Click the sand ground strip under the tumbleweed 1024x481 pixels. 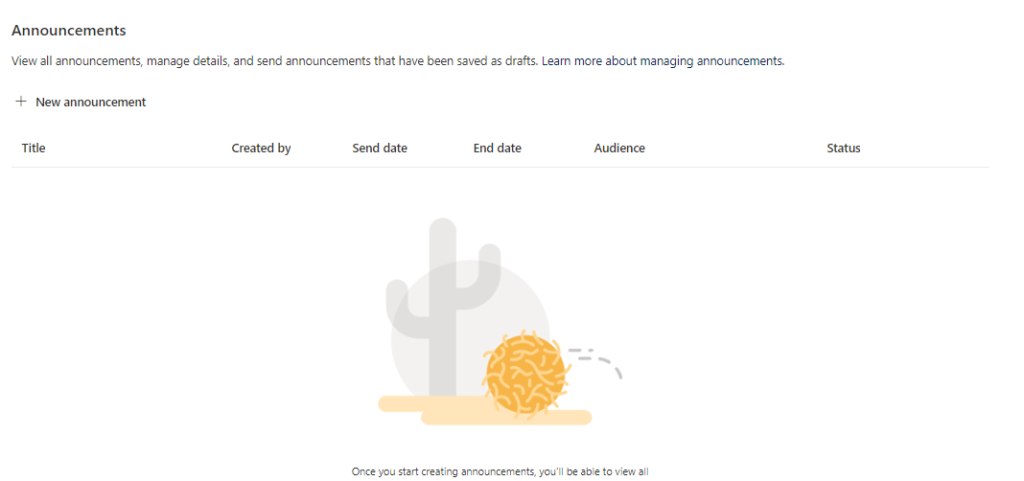(506, 416)
